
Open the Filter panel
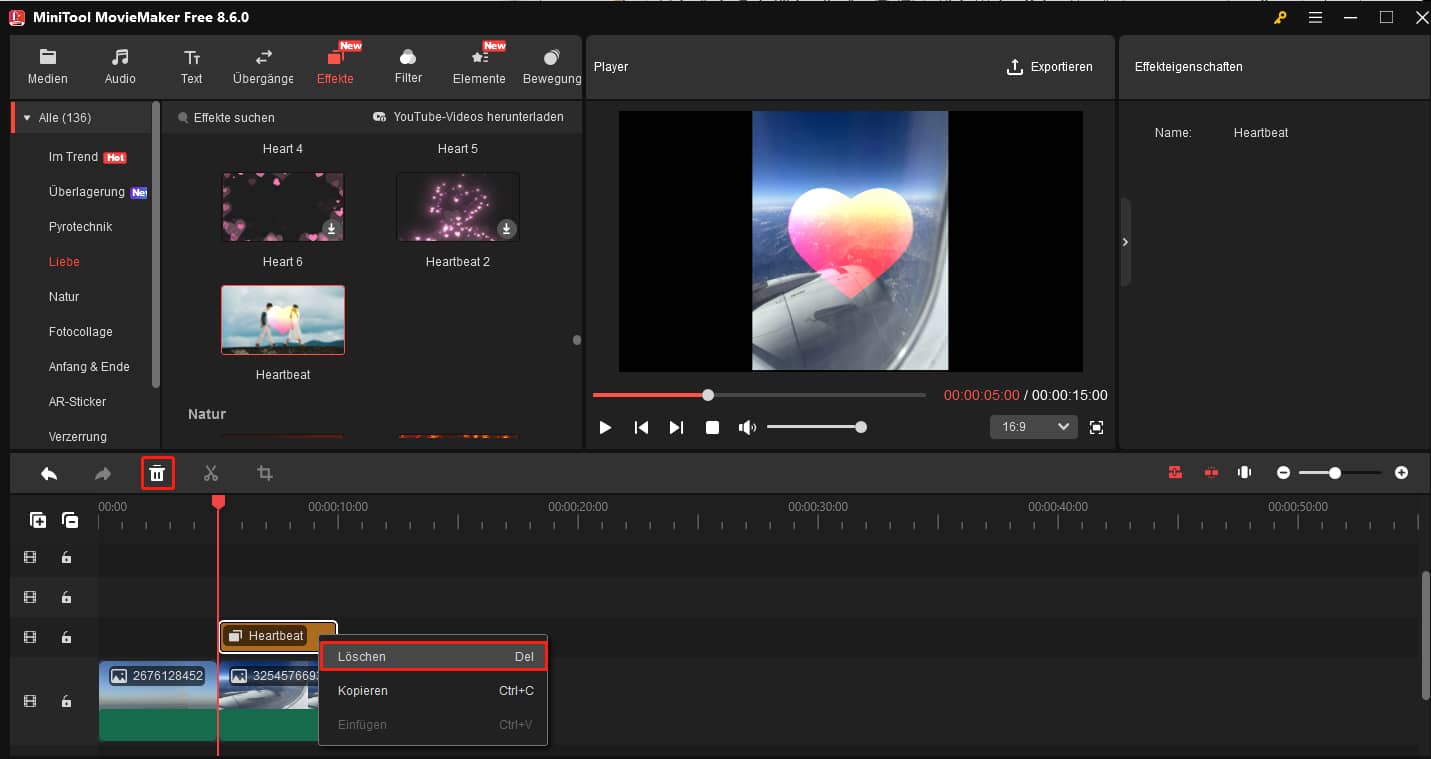(x=407, y=65)
